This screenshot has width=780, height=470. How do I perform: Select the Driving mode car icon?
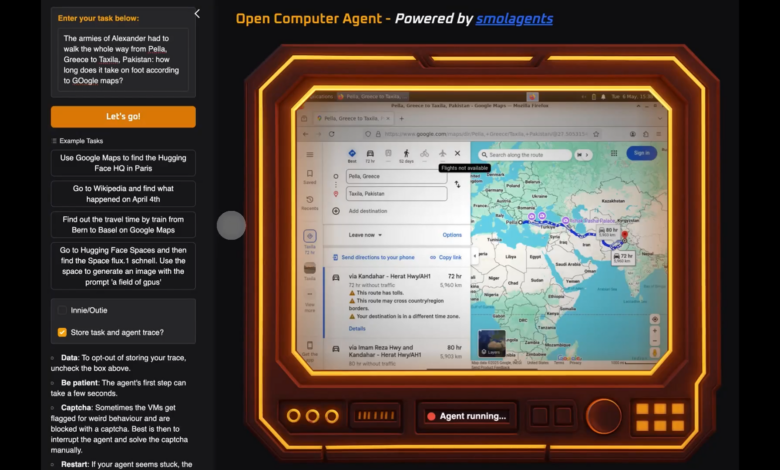tap(370, 156)
